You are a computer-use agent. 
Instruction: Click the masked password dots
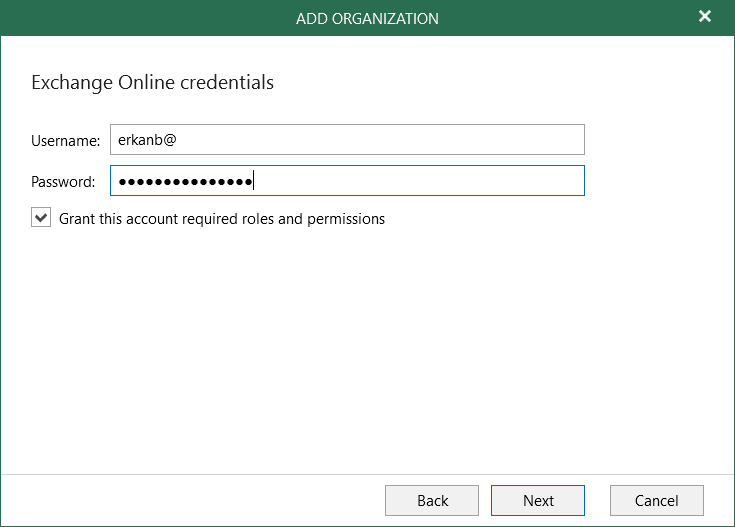[x=184, y=181]
